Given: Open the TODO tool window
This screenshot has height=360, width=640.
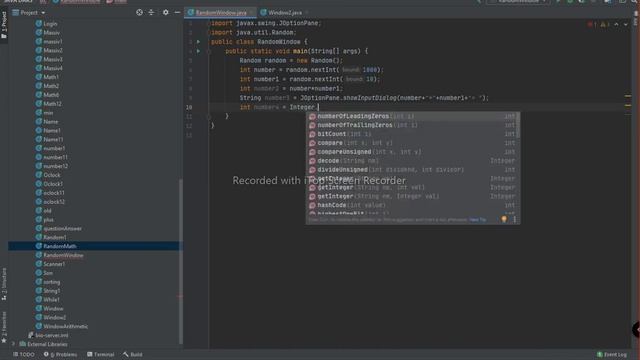Looking at the screenshot, I should (24, 354).
